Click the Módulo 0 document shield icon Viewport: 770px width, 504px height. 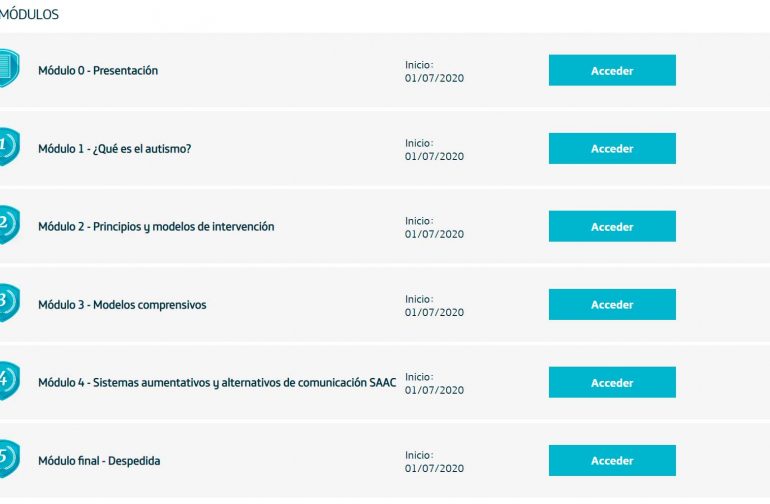9,68
